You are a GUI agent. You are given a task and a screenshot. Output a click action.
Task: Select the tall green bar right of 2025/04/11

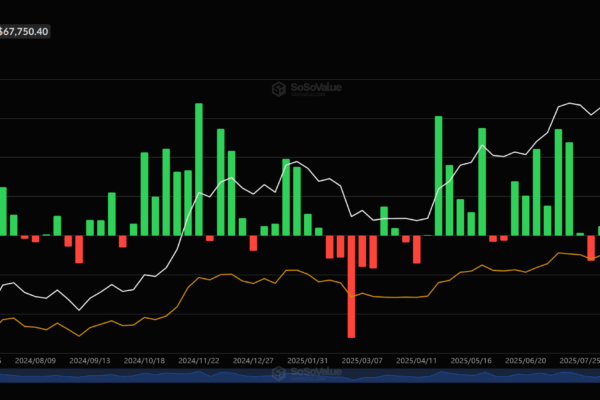point(438,176)
